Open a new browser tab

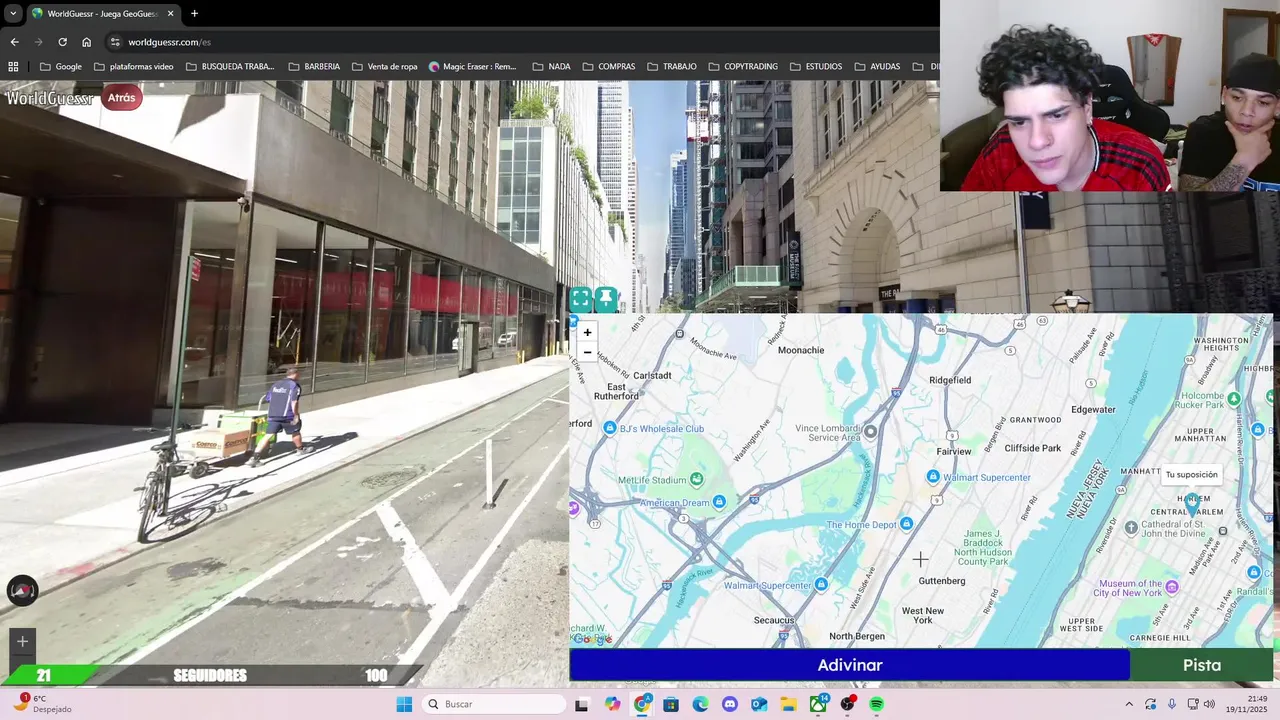[194, 14]
